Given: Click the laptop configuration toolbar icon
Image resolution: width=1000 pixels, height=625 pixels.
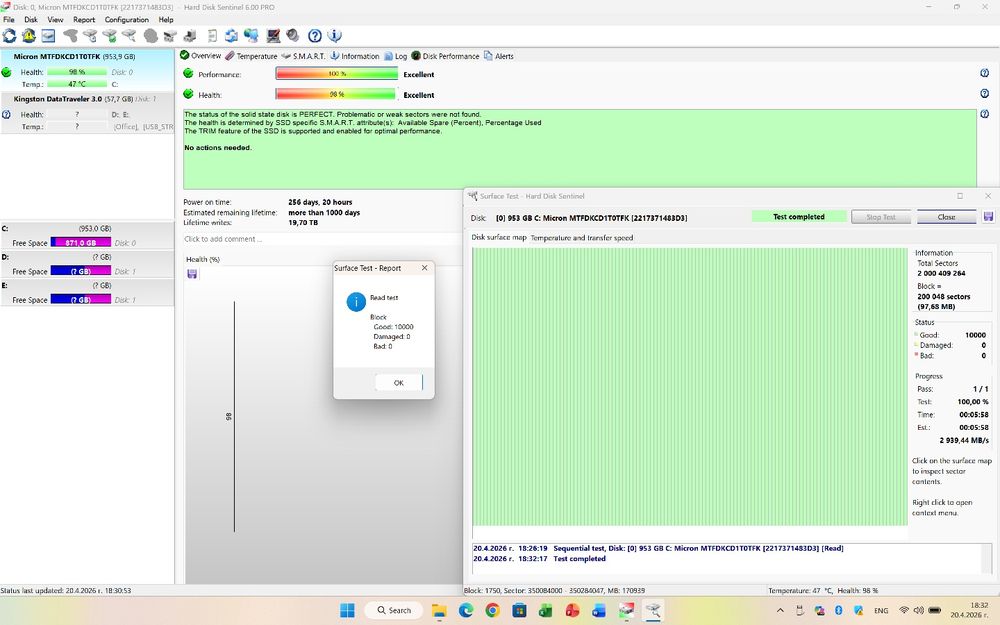Looking at the screenshot, I should coord(274,36).
